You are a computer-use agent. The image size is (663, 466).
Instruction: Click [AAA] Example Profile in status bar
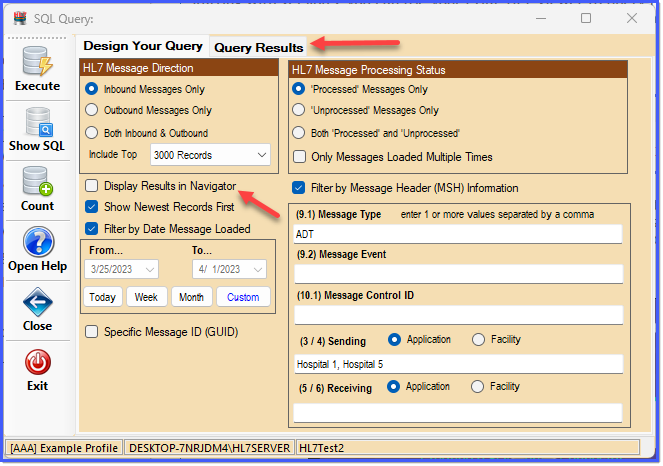[64, 449]
